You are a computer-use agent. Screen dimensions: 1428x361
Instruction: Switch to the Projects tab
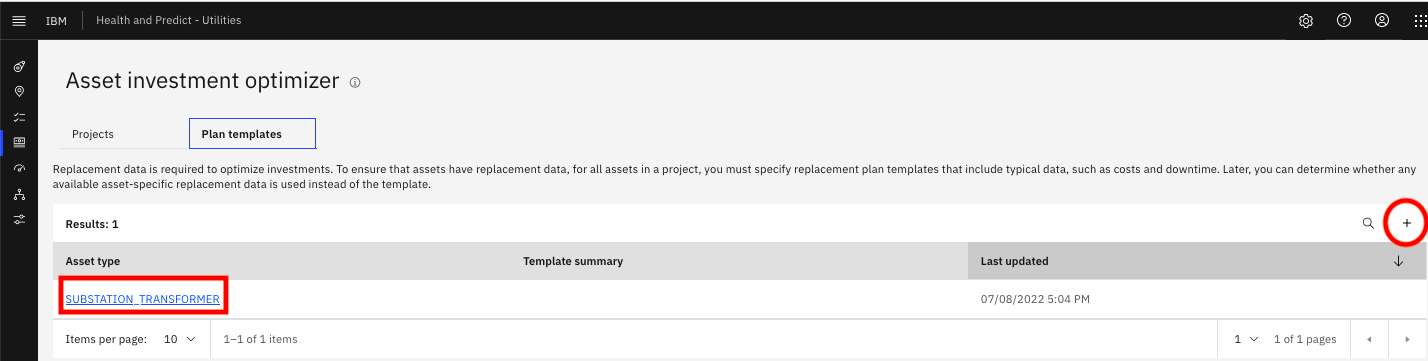pos(93,134)
